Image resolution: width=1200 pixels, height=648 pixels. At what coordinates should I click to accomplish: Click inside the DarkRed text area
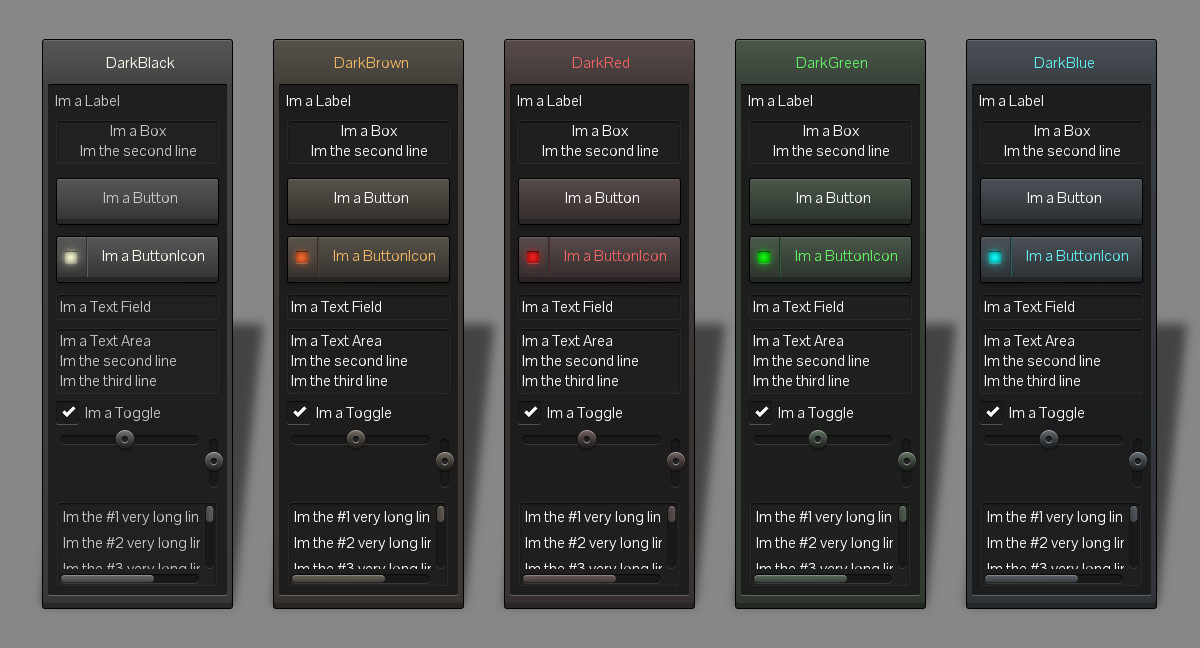[598, 360]
